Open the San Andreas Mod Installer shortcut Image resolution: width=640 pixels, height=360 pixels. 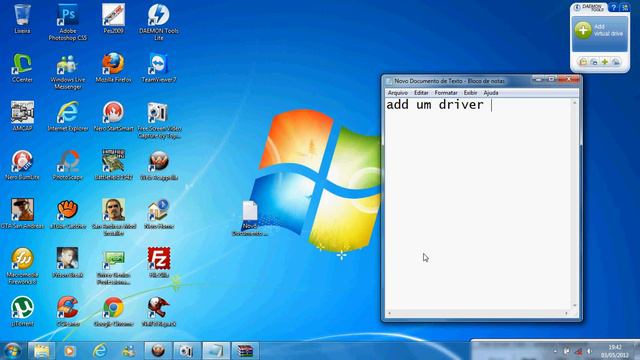[x=113, y=217]
